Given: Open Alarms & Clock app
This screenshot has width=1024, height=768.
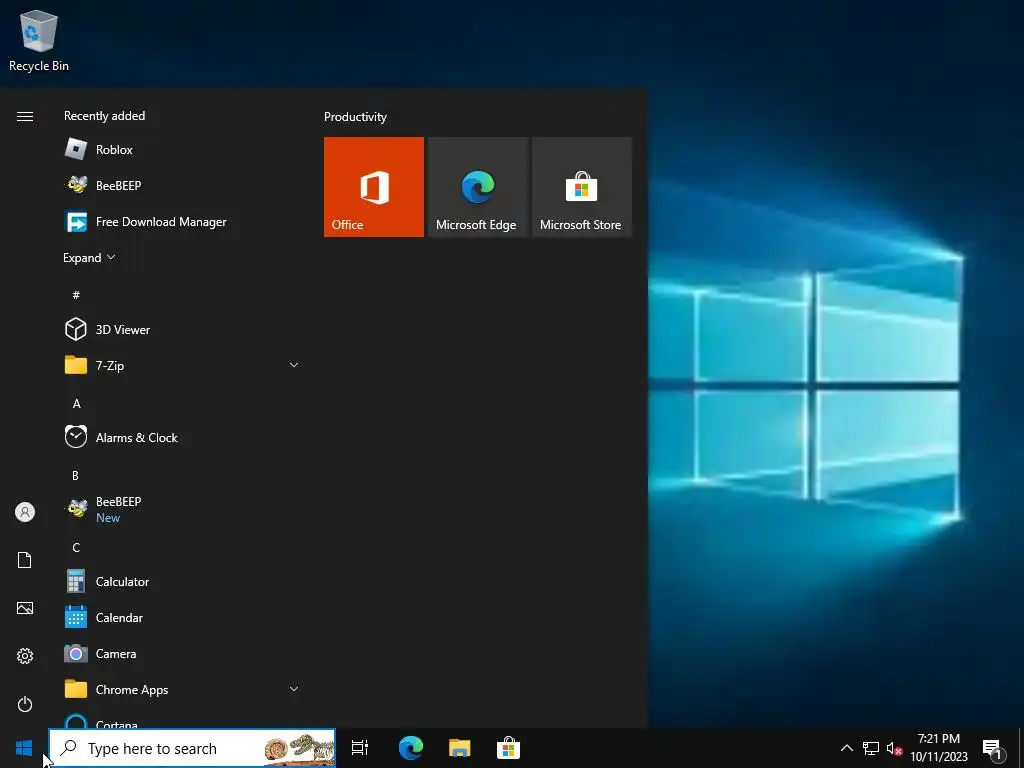Looking at the screenshot, I should [x=182, y=437].
